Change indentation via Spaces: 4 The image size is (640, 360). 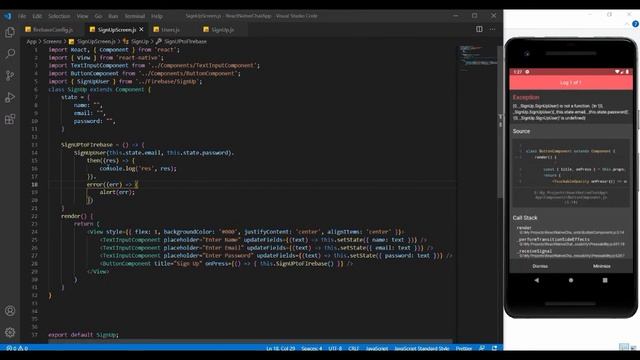pyautogui.click(x=312, y=348)
